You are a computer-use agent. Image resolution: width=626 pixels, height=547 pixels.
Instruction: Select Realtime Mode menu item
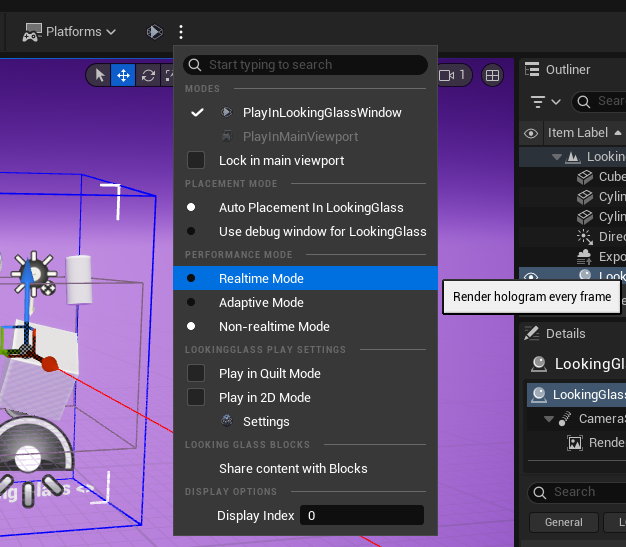click(261, 278)
